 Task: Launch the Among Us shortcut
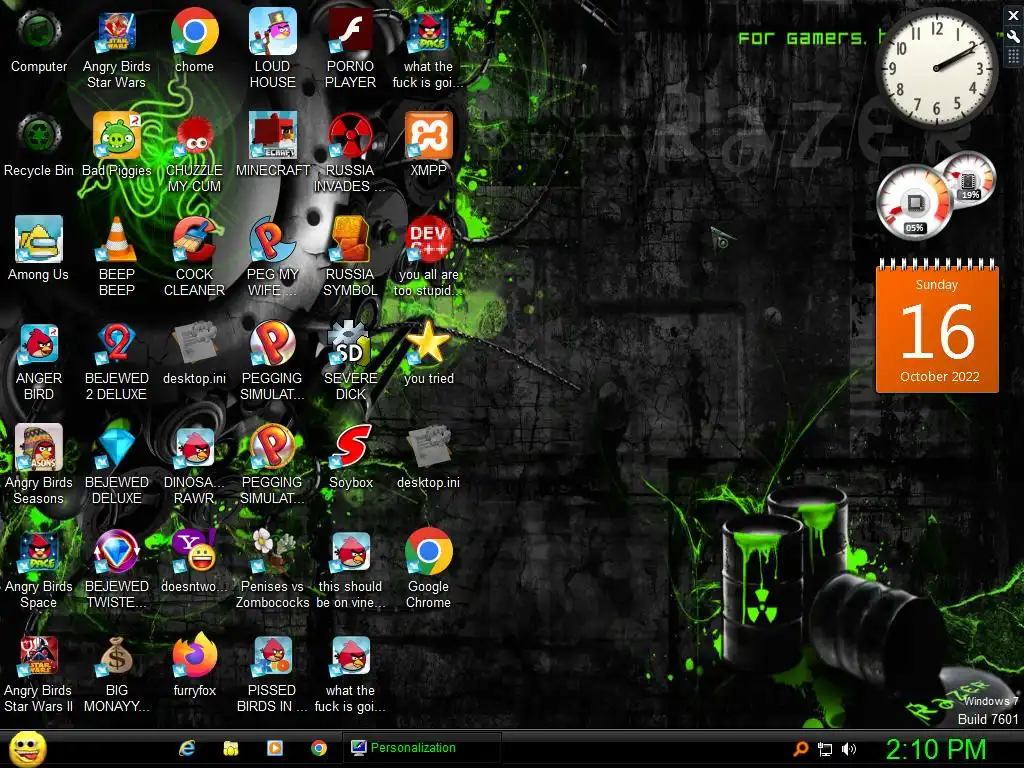pos(39,249)
